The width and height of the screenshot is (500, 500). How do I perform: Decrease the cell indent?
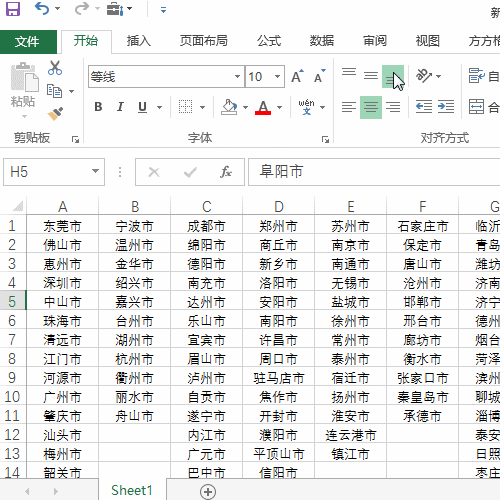point(424,107)
